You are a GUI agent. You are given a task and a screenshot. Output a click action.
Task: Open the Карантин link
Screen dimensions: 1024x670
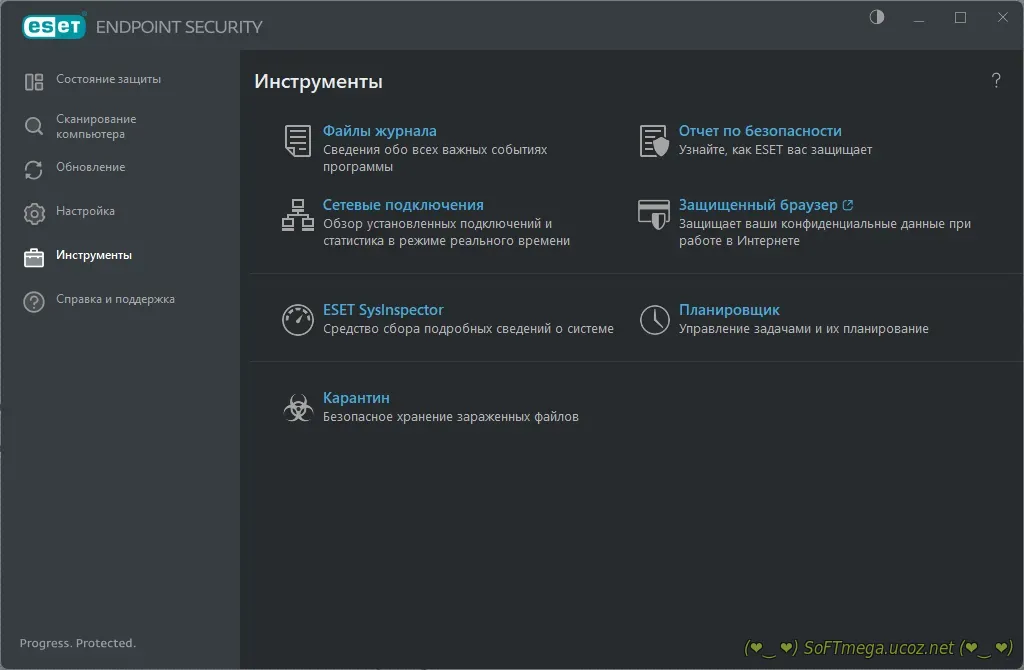[x=355, y=398]
